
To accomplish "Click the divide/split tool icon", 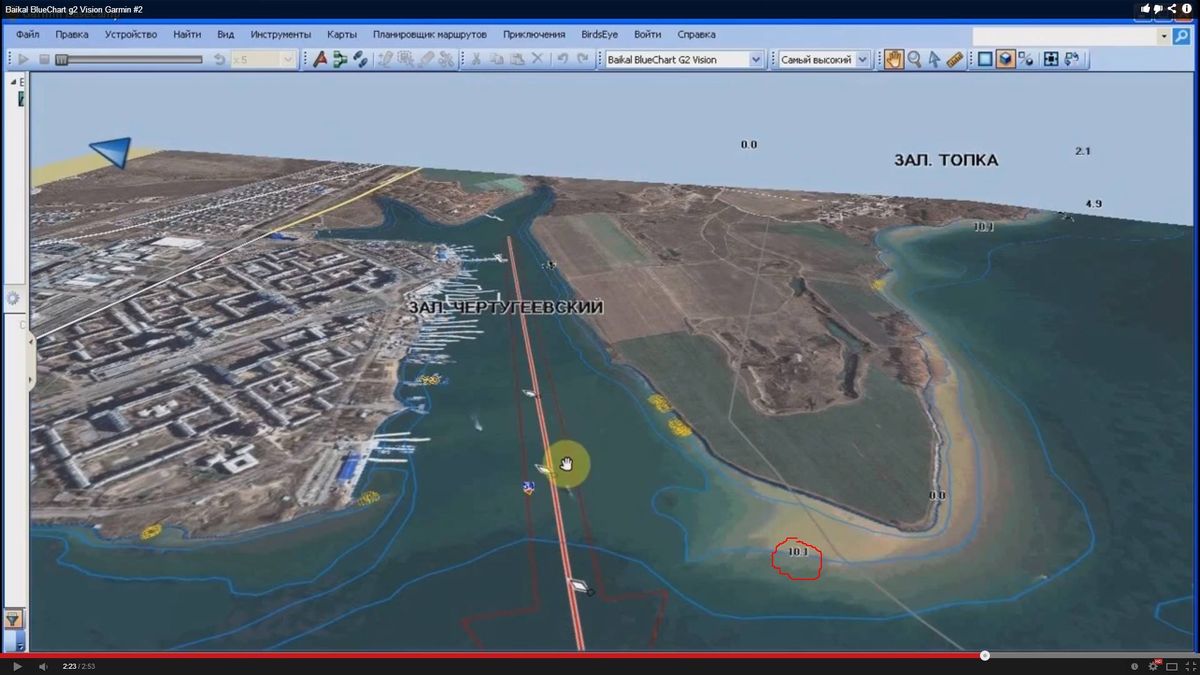I will click(445, 60).
